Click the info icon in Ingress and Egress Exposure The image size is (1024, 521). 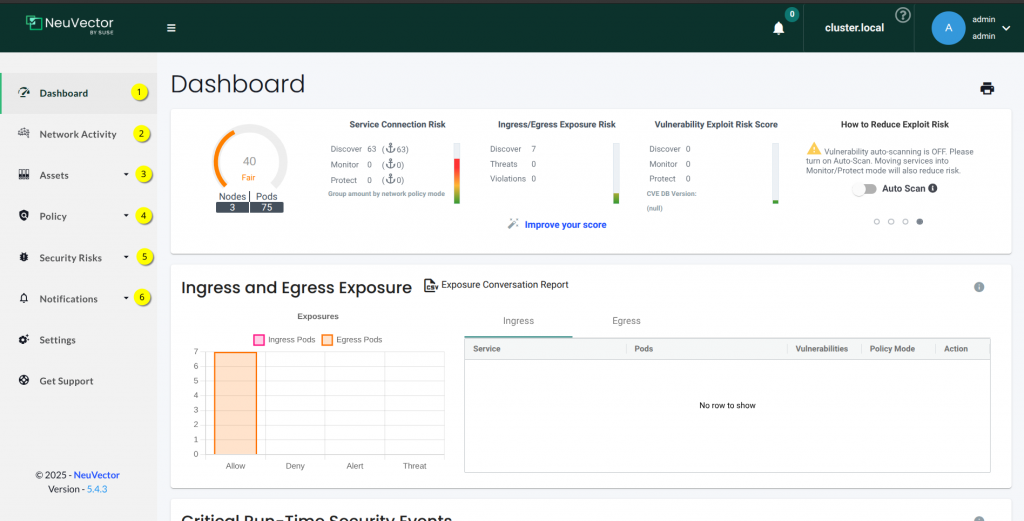[979, 287]
